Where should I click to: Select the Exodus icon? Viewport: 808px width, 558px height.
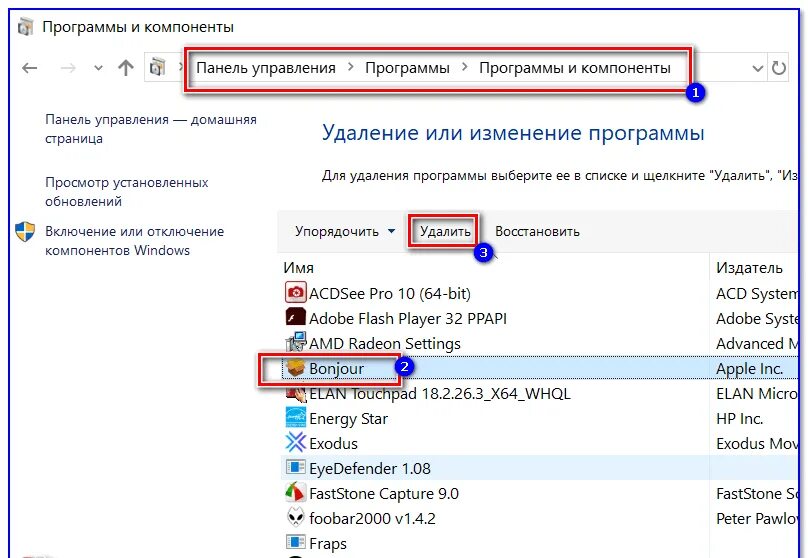(295, 443)
